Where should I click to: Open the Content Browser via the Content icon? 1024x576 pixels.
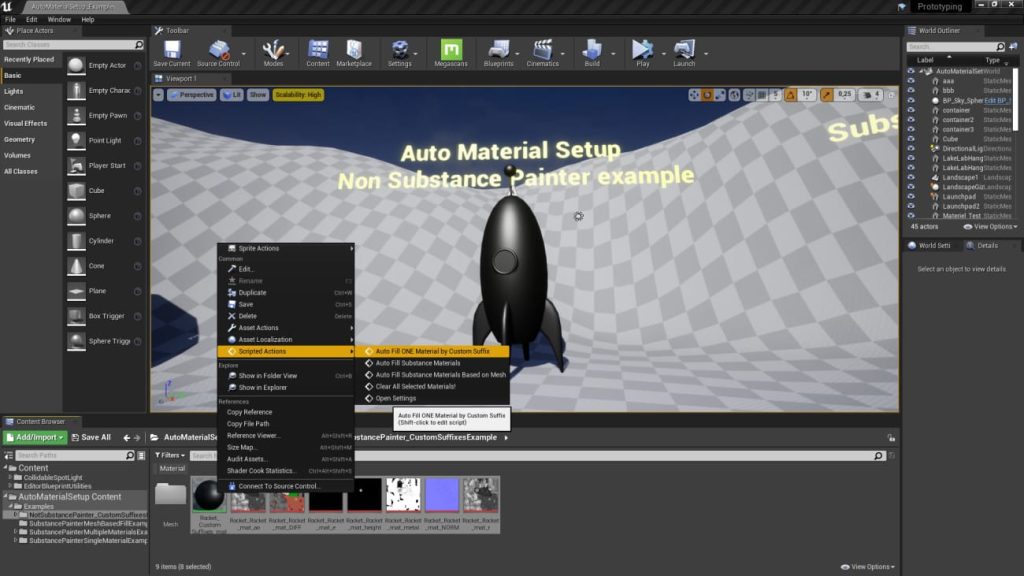point(316,48)
